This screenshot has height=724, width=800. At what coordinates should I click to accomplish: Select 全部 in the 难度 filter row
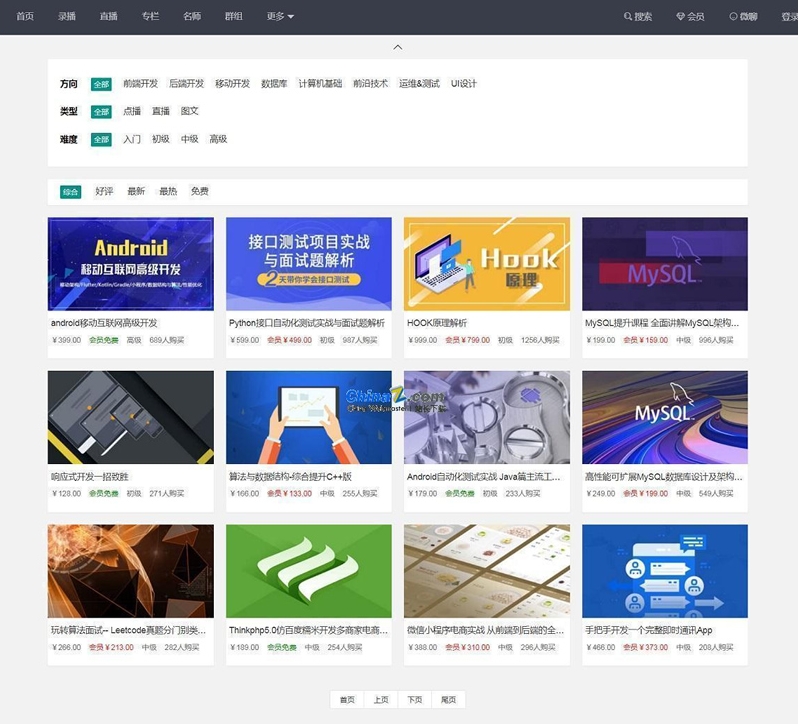(x=101, y=139)
